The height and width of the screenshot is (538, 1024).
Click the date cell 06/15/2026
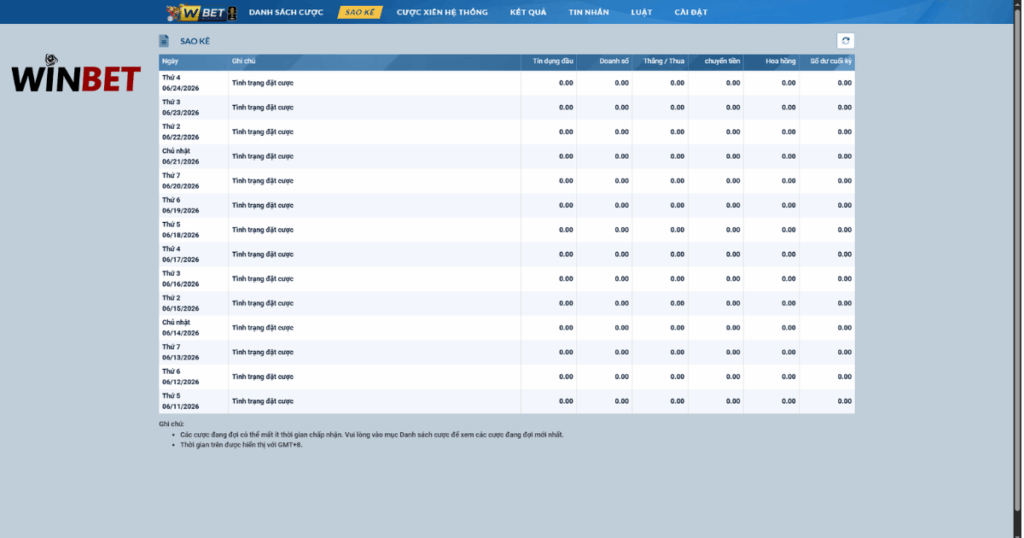[193, 304]
